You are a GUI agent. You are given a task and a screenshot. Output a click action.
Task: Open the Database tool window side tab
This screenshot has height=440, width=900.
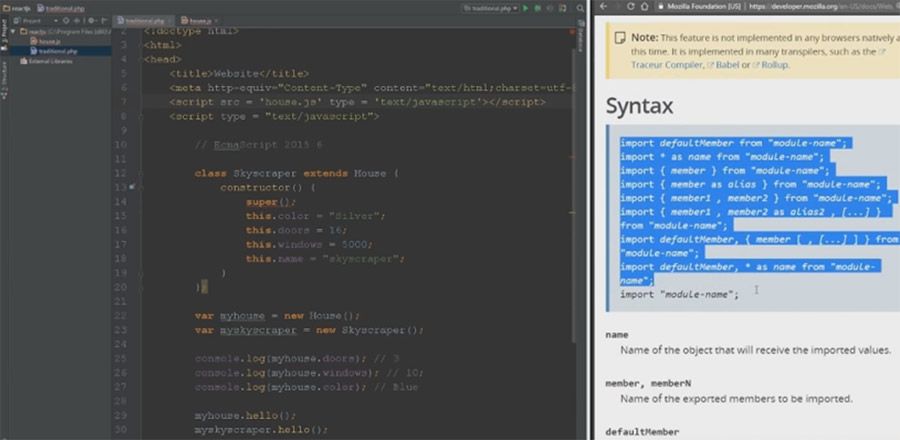coord(580,36)
